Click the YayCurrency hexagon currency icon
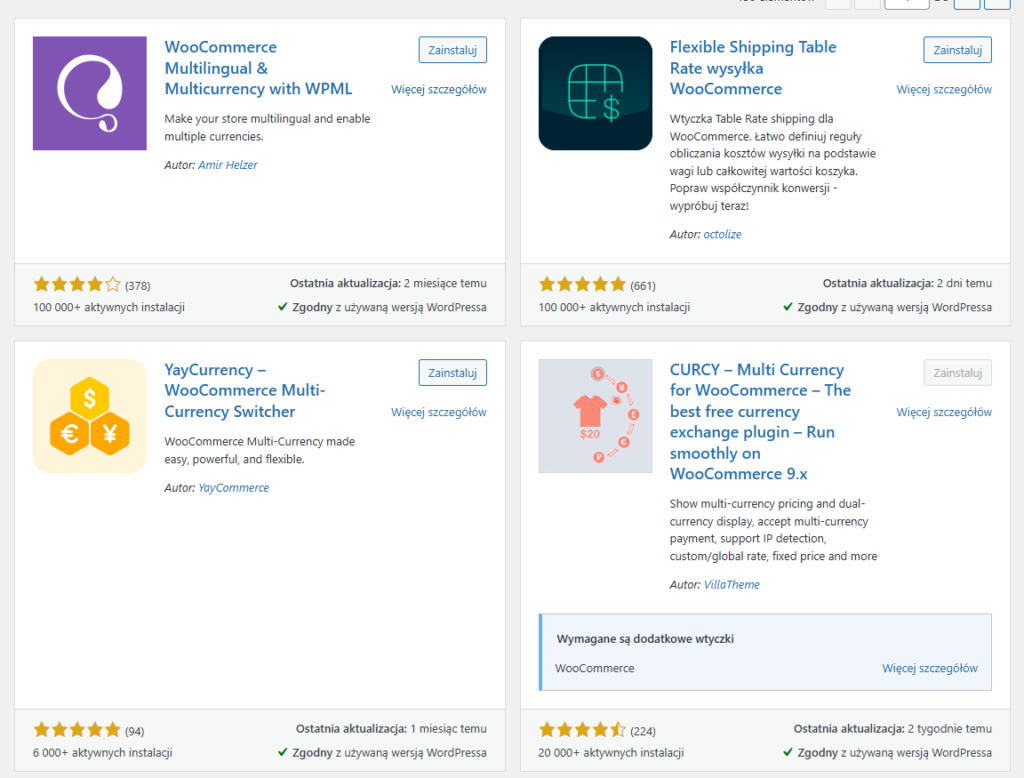Image resolution: width=1024 pixels, height=778 pixels. tap(90, 416)
